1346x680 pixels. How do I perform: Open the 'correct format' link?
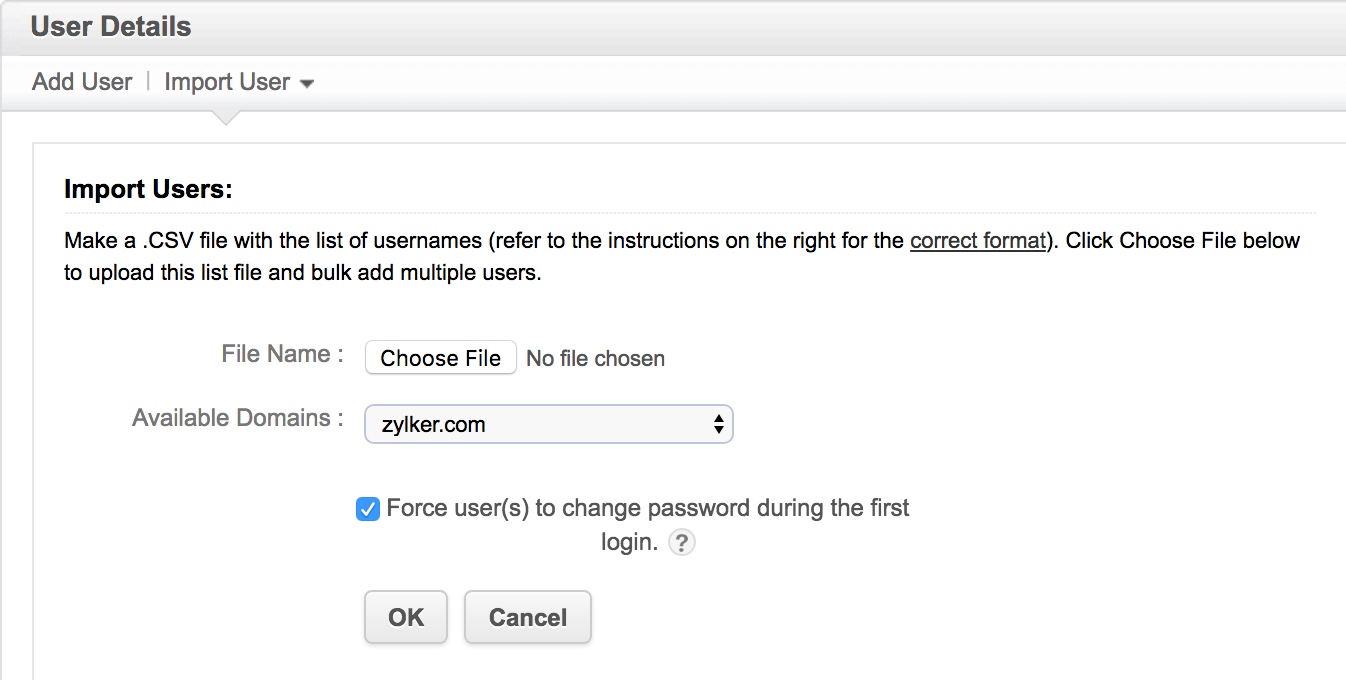tap(977, 241)
